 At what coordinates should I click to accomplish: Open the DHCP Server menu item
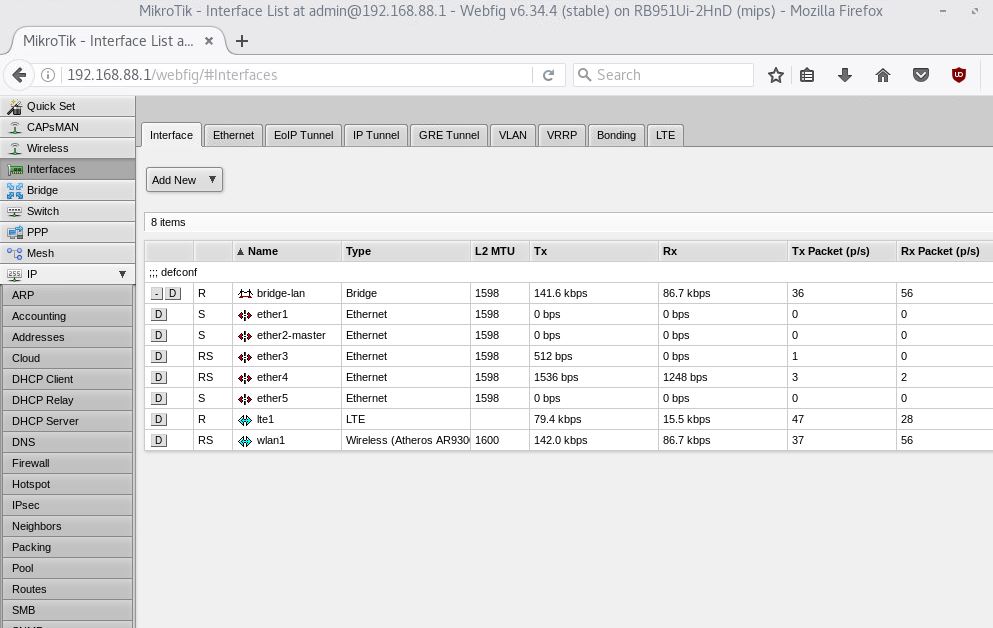point(68,421)
